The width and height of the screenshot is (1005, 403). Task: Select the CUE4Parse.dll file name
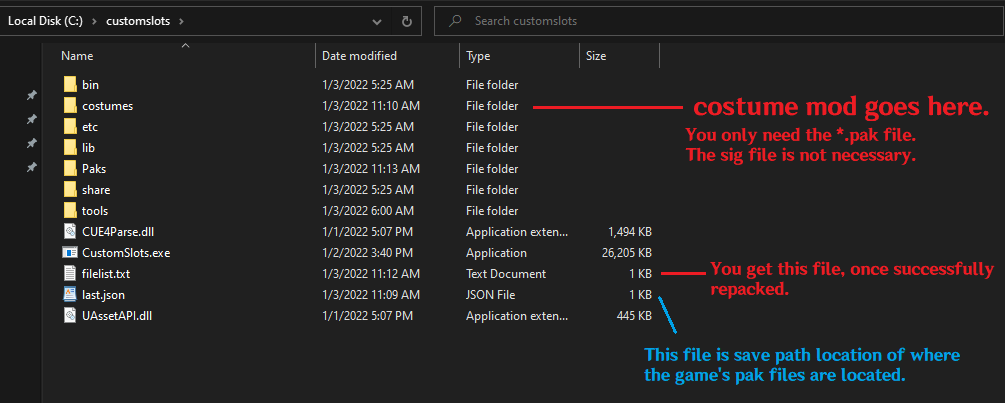click(x=119, y=231)
